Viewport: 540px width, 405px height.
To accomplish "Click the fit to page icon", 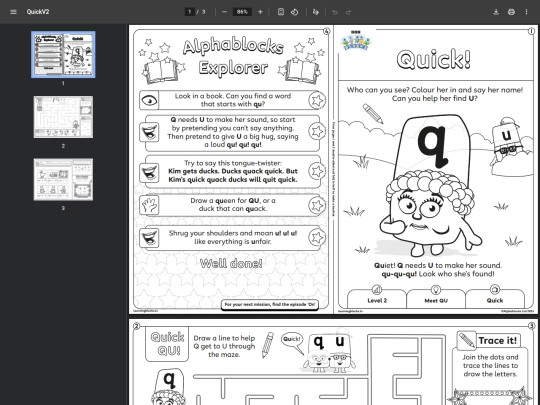I will click(x=281, y=12).
